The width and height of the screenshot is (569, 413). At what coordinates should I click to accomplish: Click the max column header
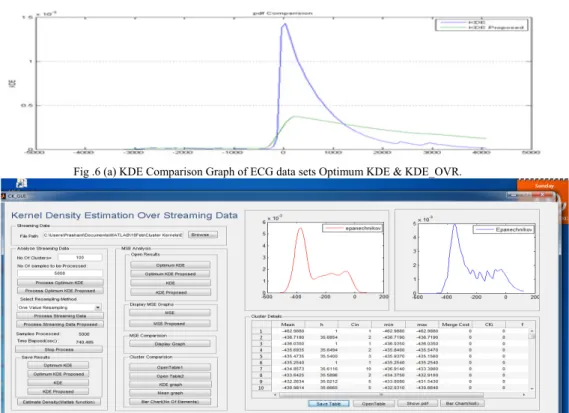[x=422, y=324]
